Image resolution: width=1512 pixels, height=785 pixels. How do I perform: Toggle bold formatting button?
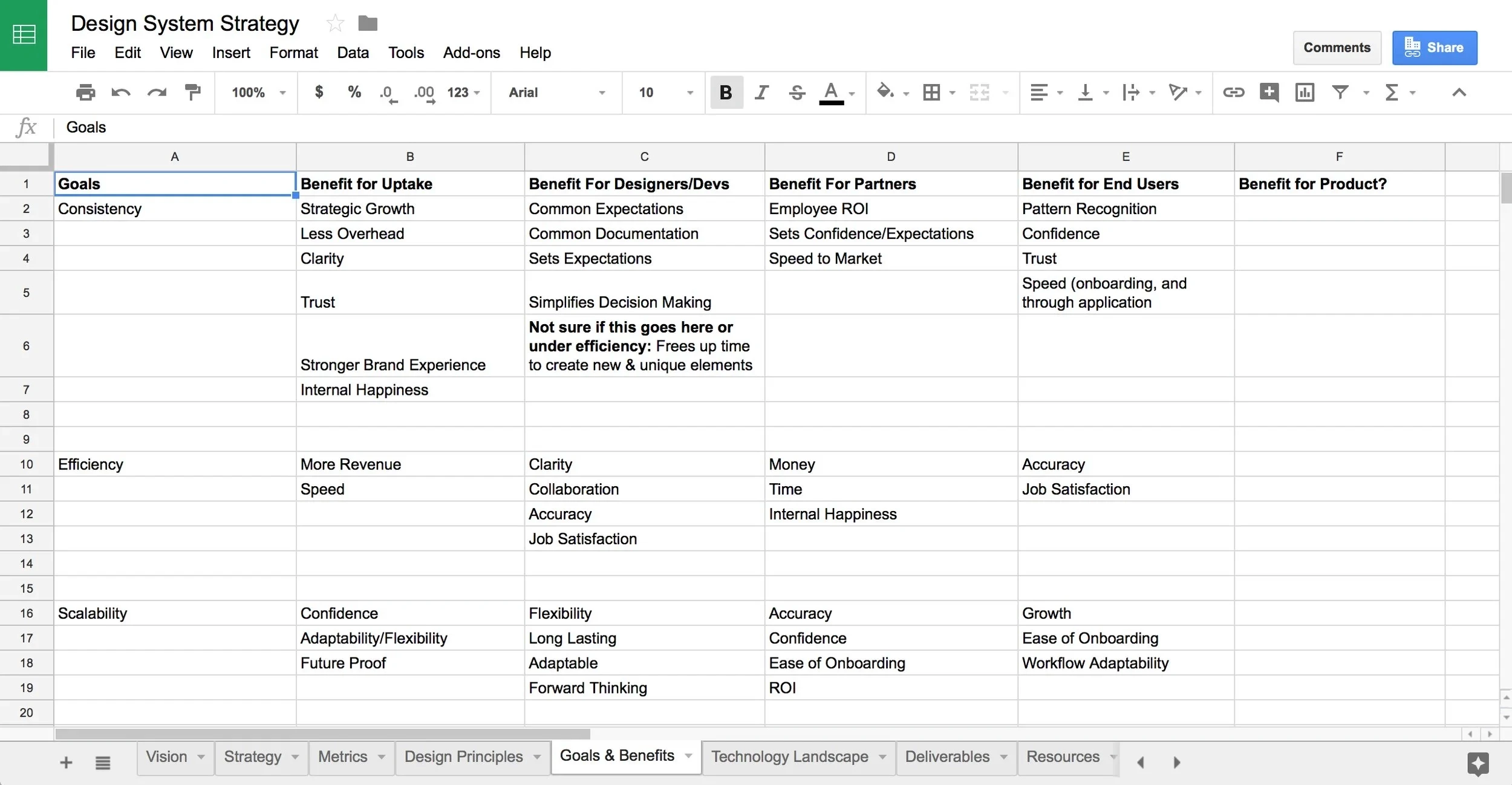click(726, 93)
